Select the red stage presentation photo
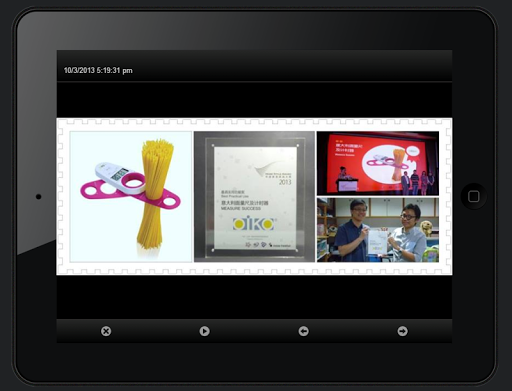 (378, 163)
